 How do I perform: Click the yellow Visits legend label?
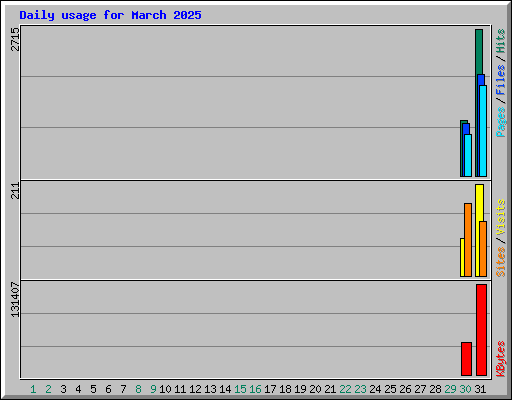pos(501,217)
